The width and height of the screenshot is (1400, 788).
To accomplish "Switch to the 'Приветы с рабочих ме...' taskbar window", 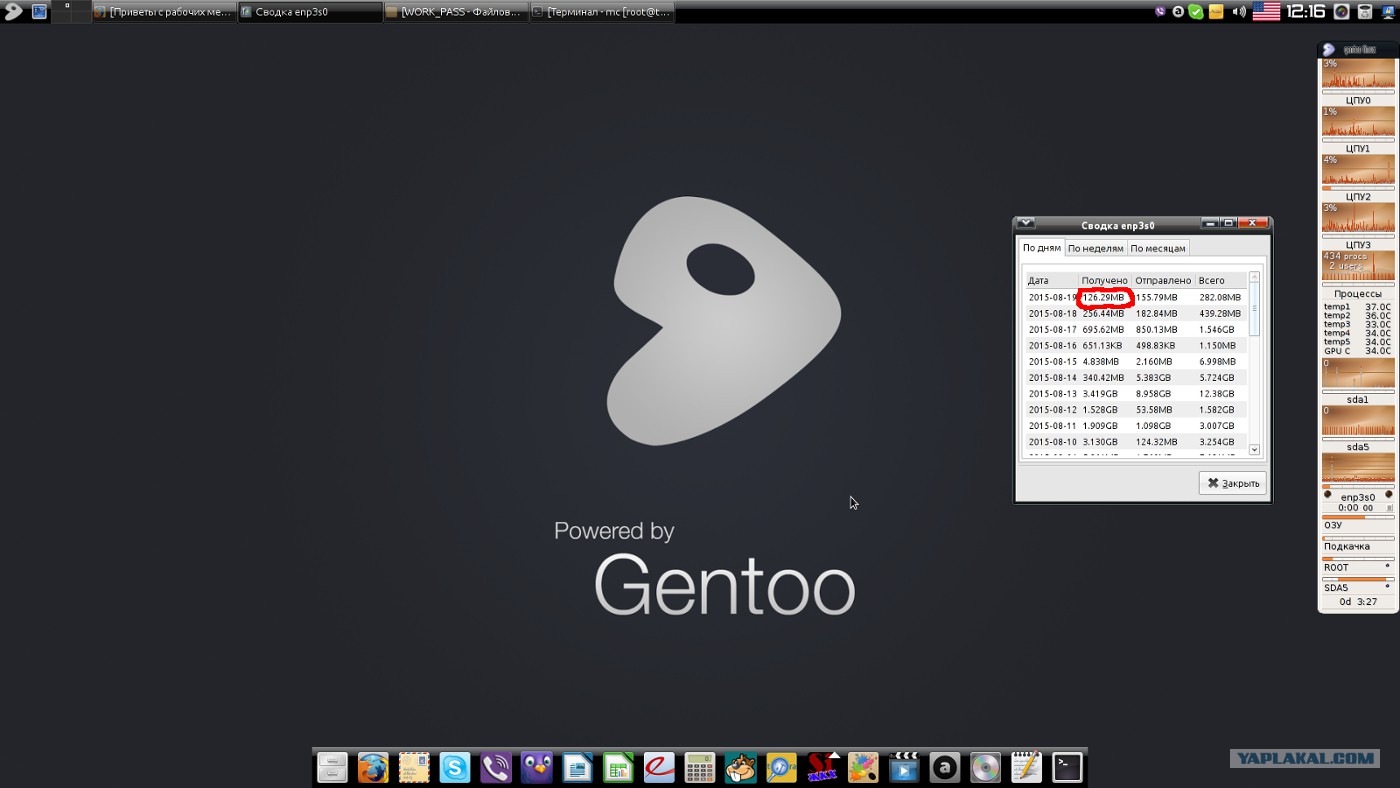I will tap(165, 12).
